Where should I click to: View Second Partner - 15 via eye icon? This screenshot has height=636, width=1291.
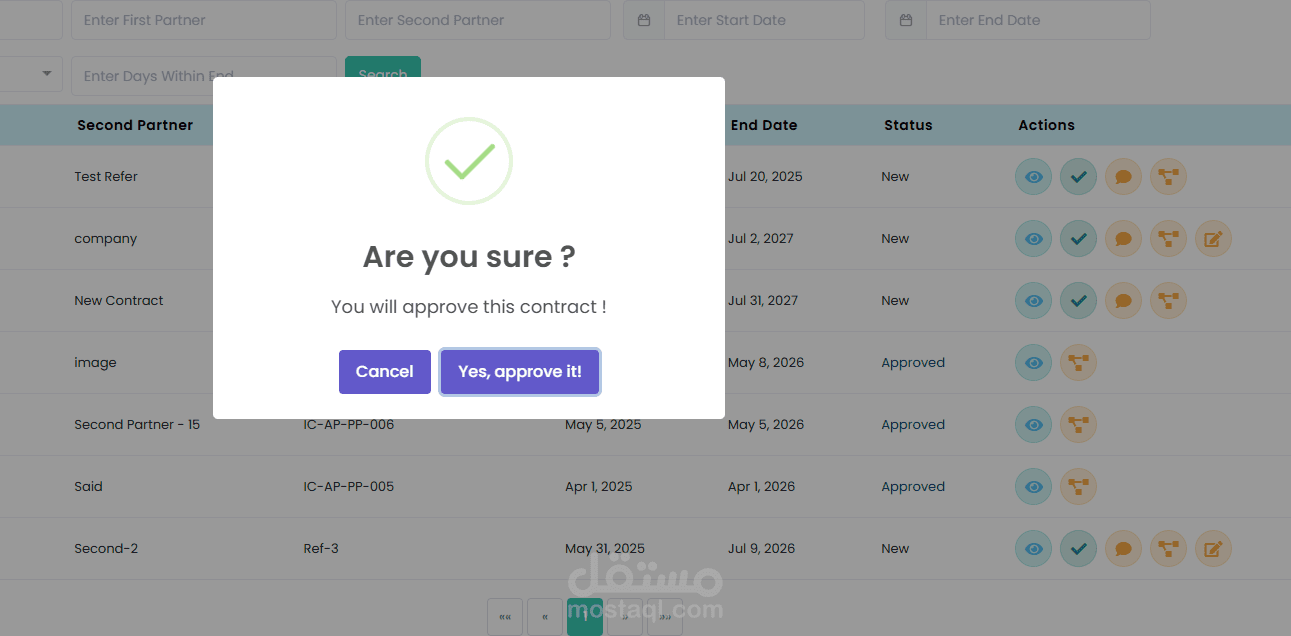point(1033,425)
